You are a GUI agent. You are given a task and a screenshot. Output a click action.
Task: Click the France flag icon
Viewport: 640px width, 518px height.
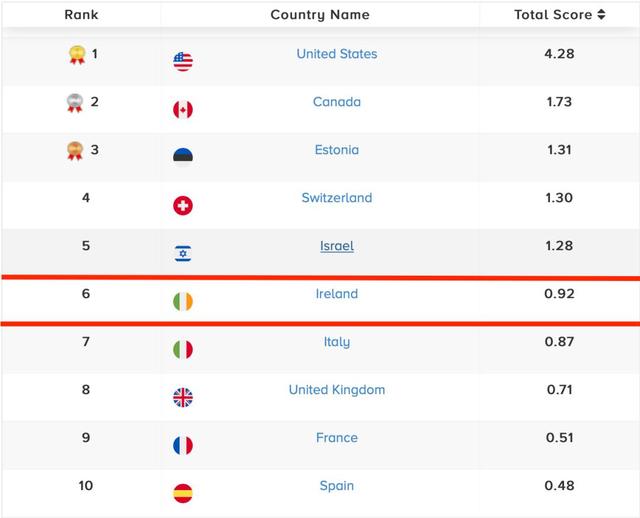[x=183, y=446]
